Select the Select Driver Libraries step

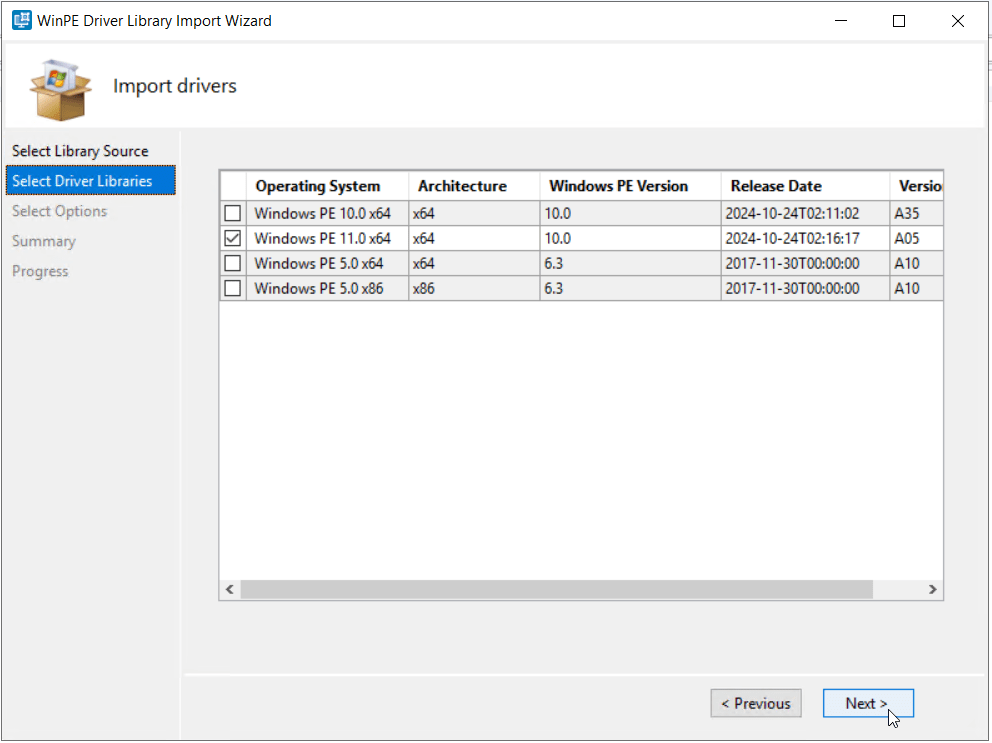point(82,181)
